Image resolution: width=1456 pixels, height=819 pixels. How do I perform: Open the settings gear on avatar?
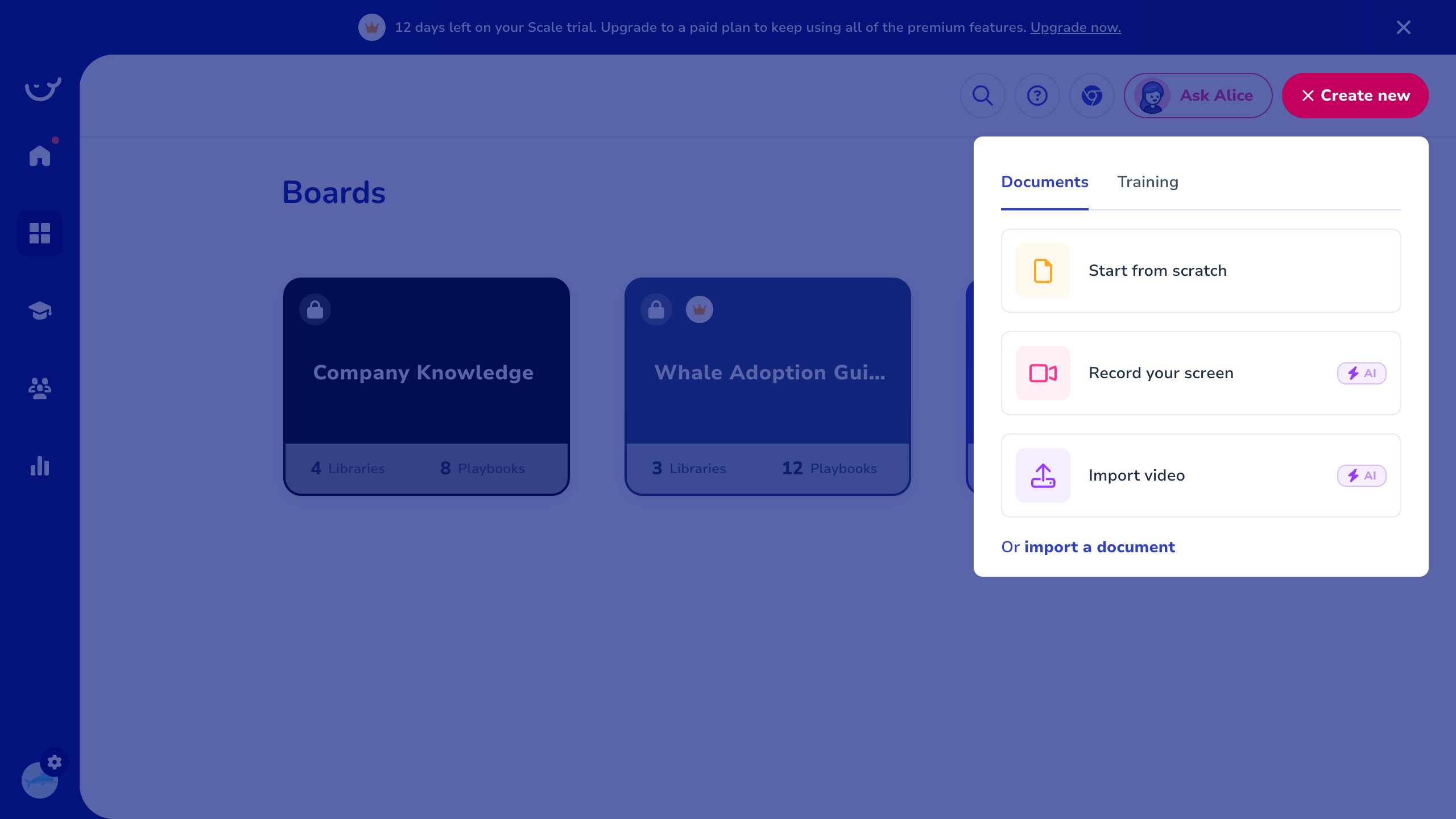coord(55,762)
